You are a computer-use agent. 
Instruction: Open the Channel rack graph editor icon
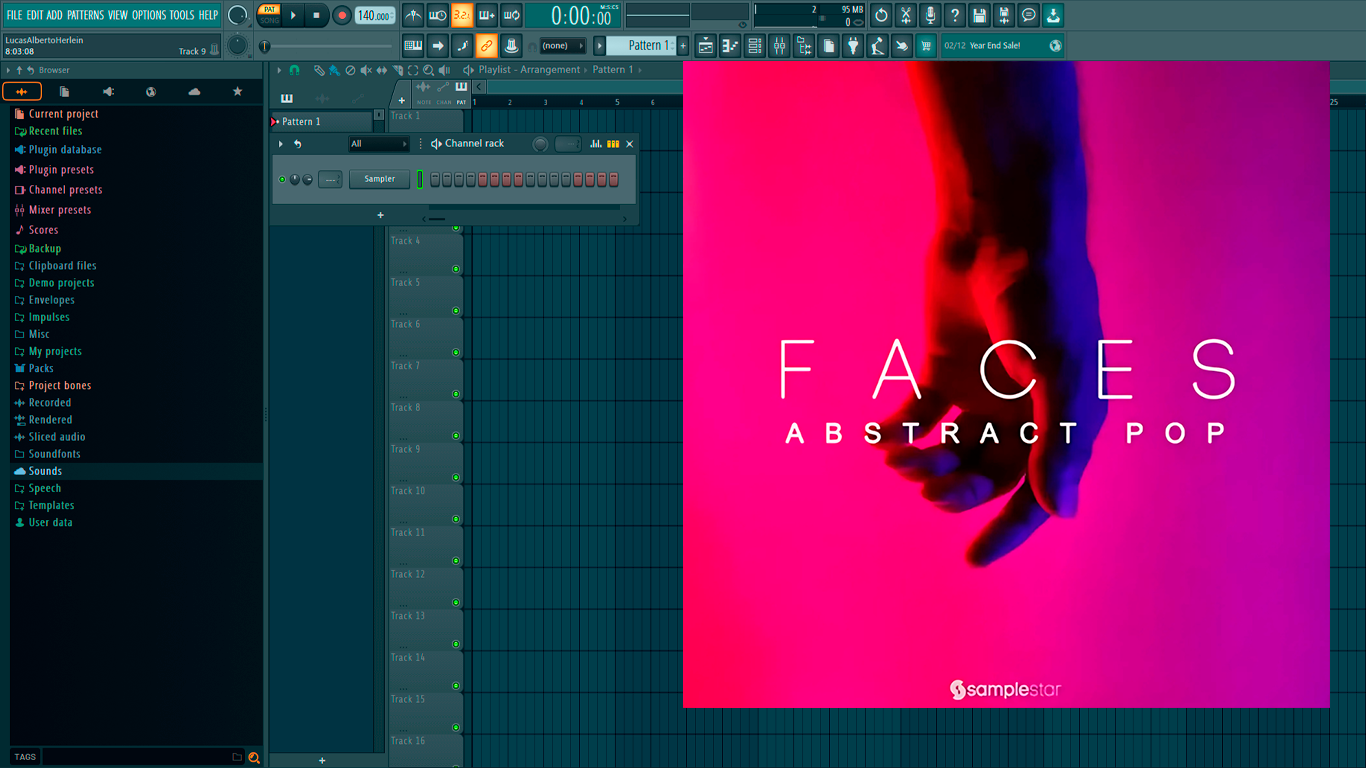click(x=596, y=144)
